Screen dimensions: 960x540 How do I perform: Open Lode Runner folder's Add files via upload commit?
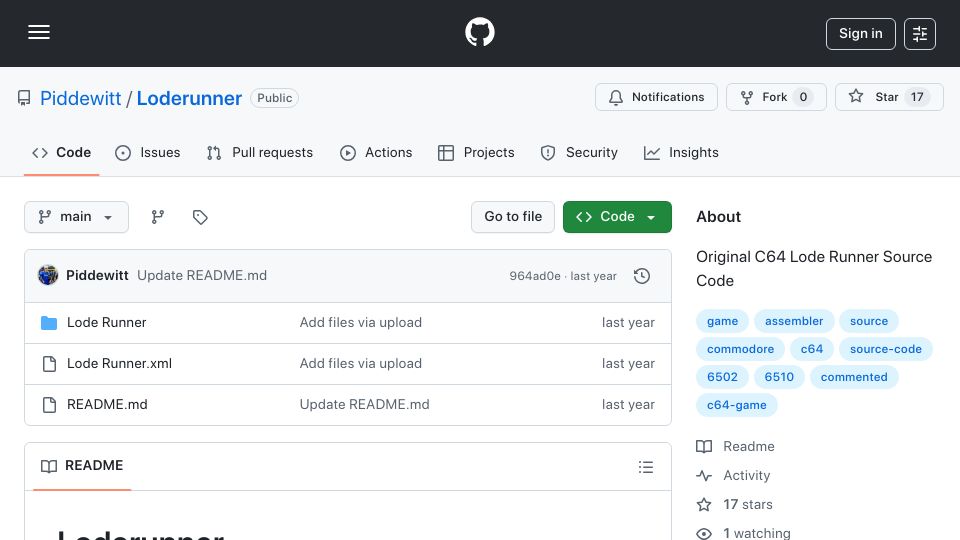coord(361,323)
